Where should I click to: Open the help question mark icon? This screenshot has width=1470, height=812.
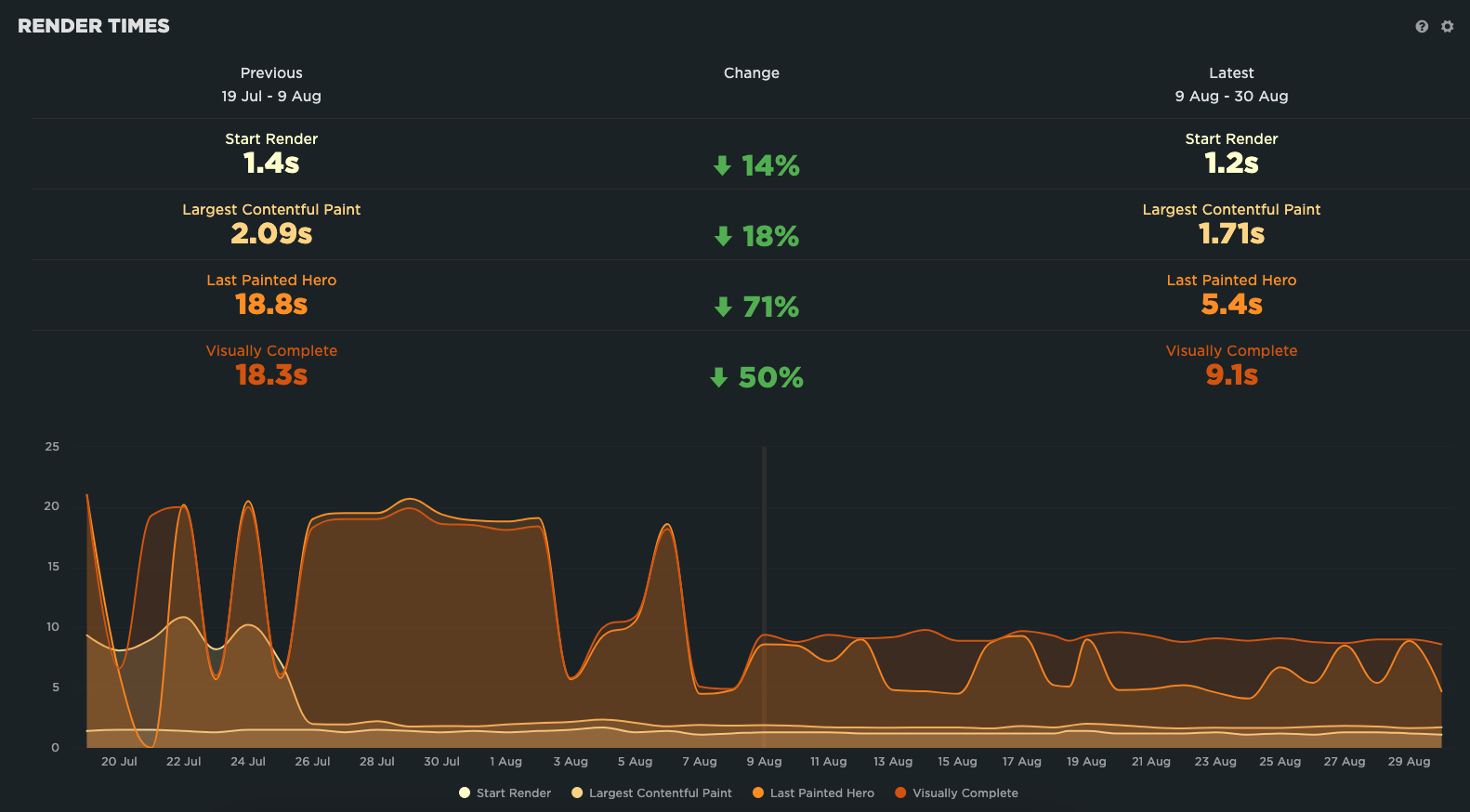(x=1421, y=27)
